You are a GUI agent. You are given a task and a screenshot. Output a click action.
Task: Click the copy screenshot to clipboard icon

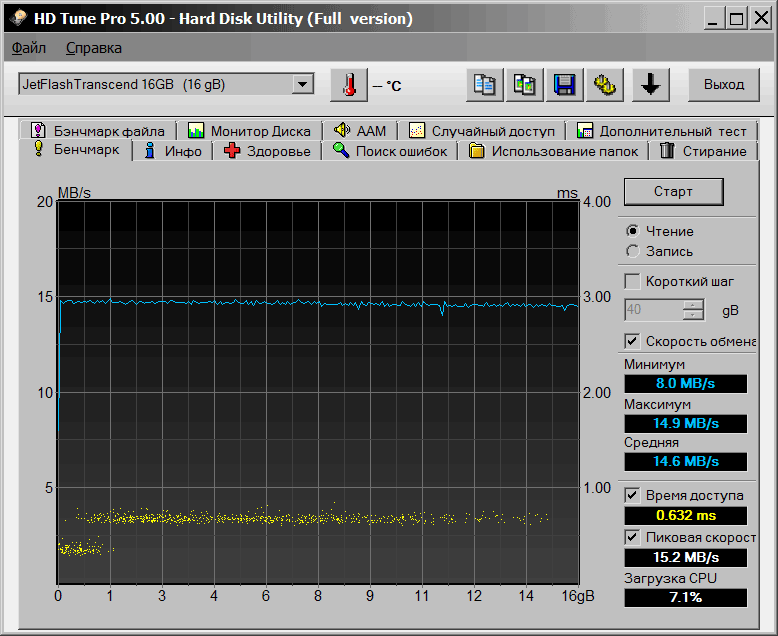point(524,85)
